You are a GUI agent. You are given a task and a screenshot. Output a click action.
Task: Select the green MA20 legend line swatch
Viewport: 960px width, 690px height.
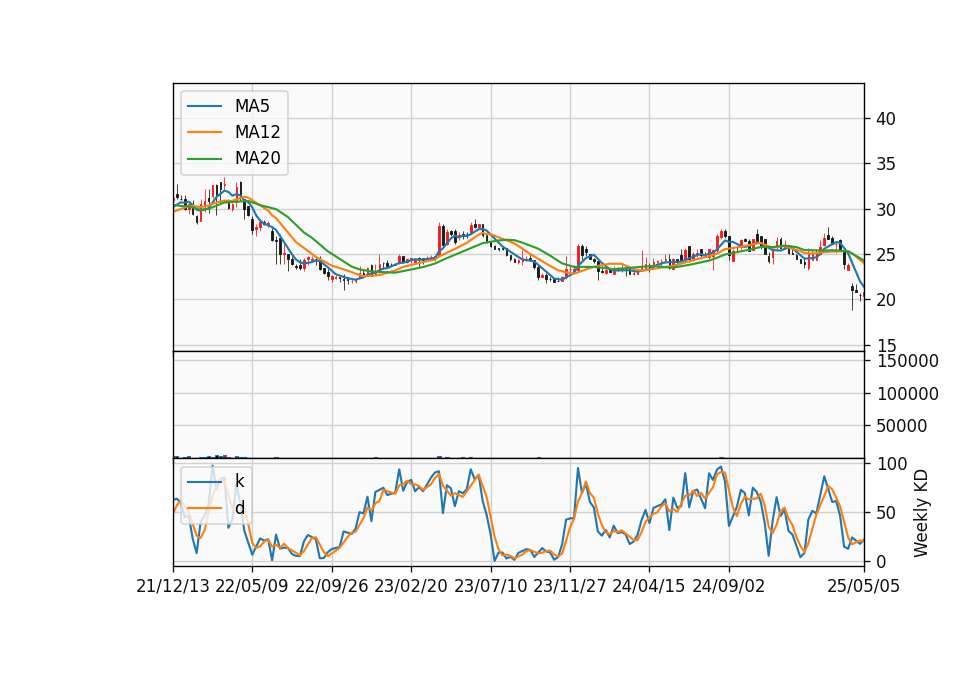point(204,158)
